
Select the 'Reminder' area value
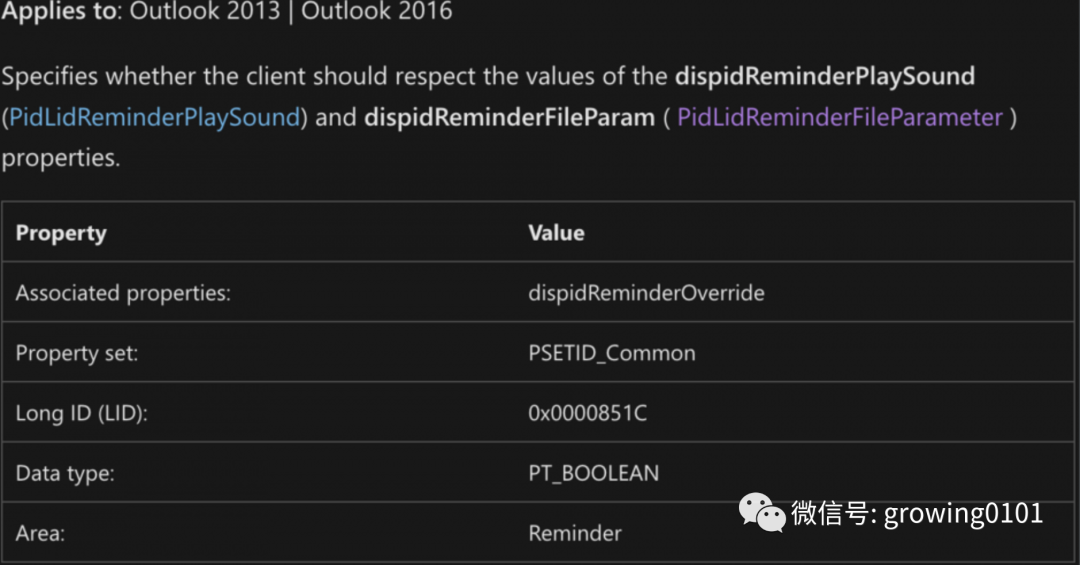pos(574,533)
